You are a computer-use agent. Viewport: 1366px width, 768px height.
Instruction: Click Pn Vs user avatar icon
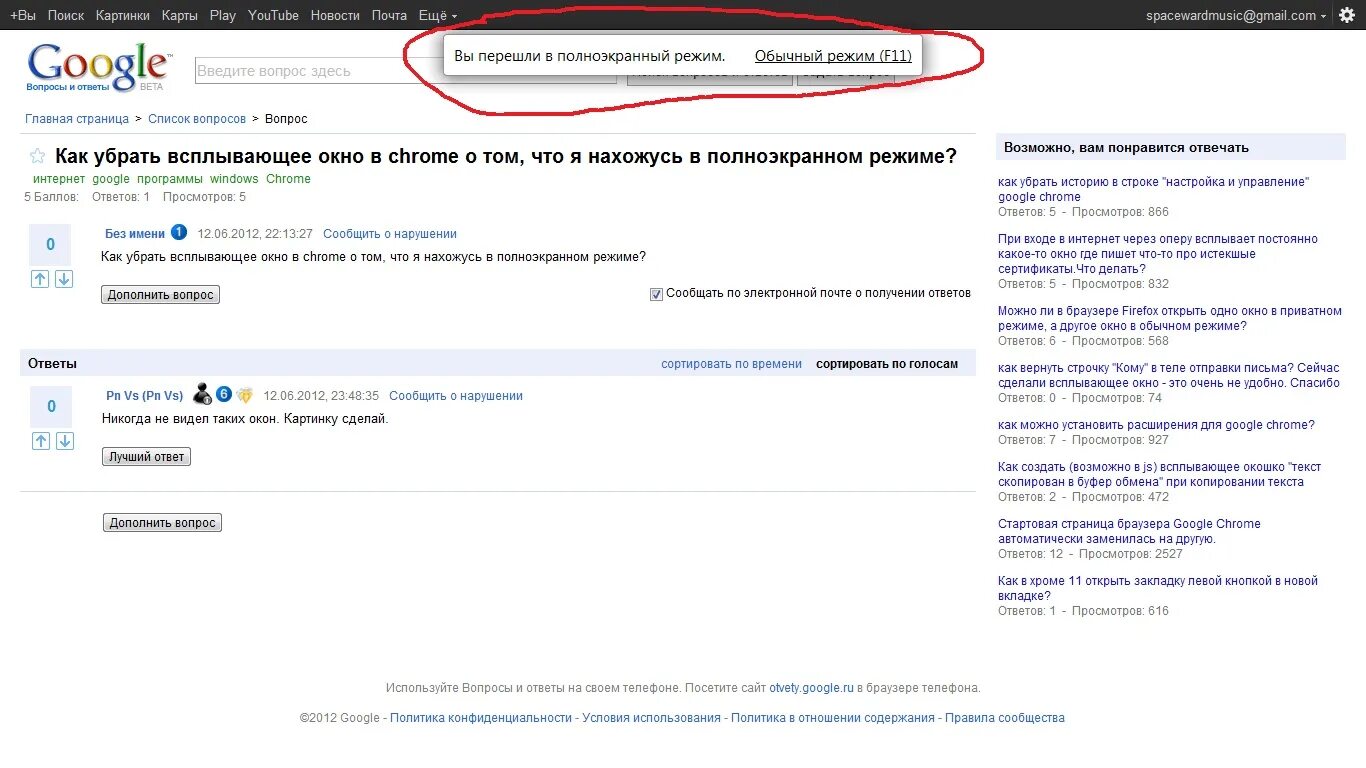tap(202, 394)
